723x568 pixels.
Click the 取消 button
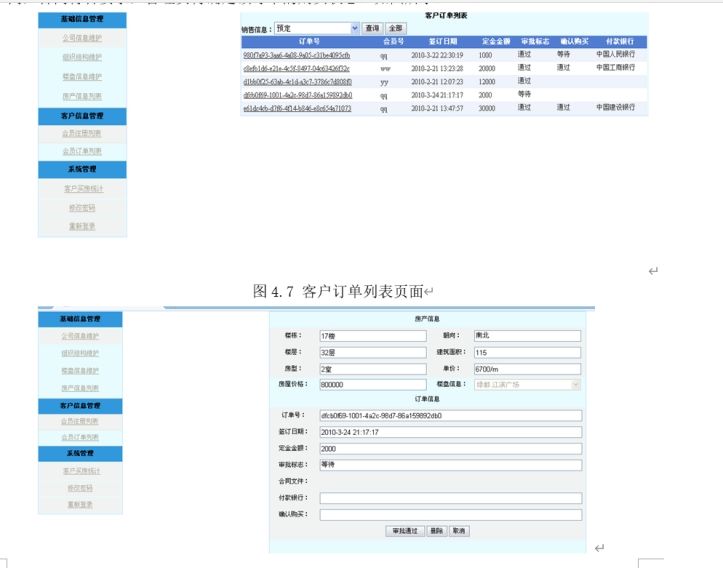[459, 531]
